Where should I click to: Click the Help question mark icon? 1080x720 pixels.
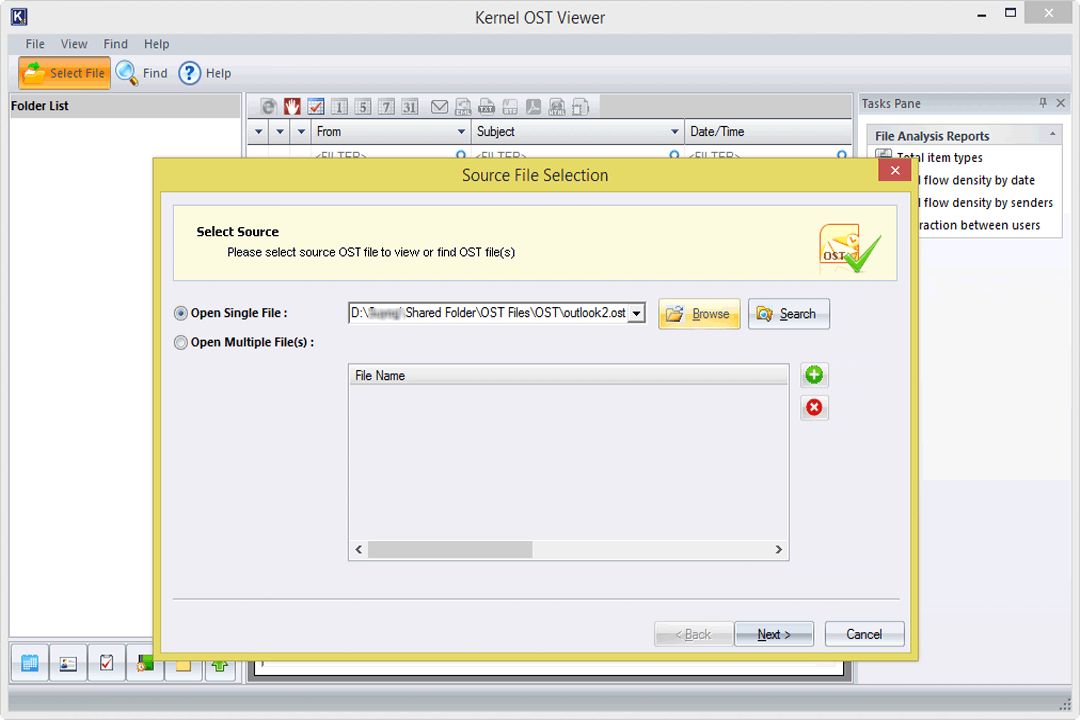[189, 73]
